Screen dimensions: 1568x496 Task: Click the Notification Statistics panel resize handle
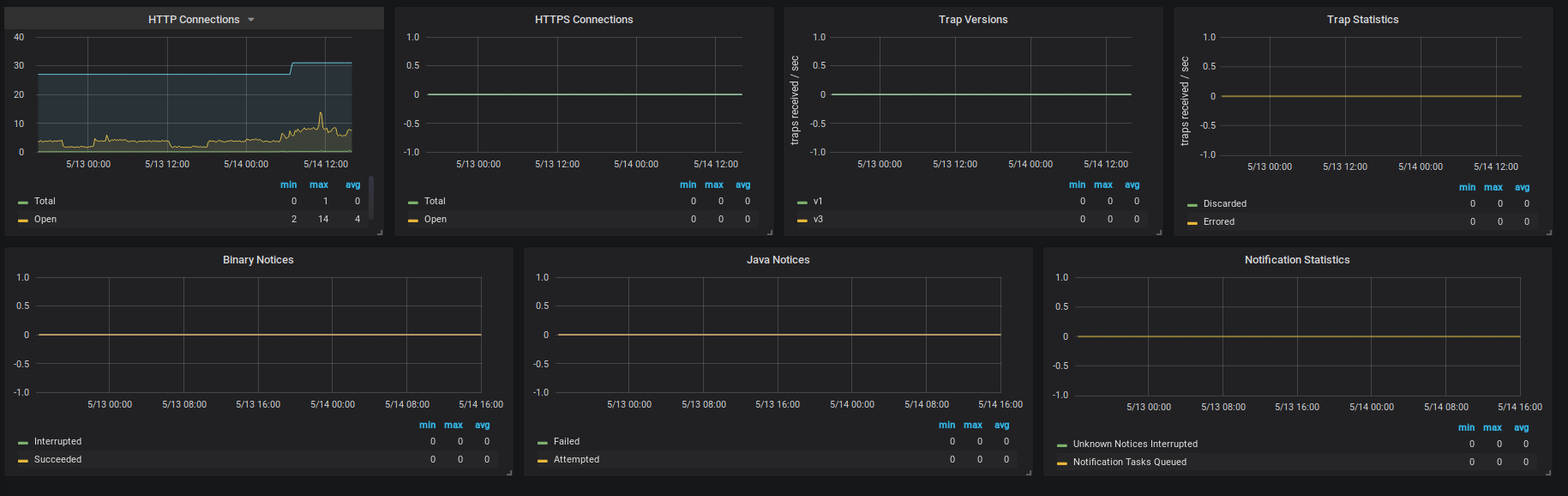tap(1548, 472)
